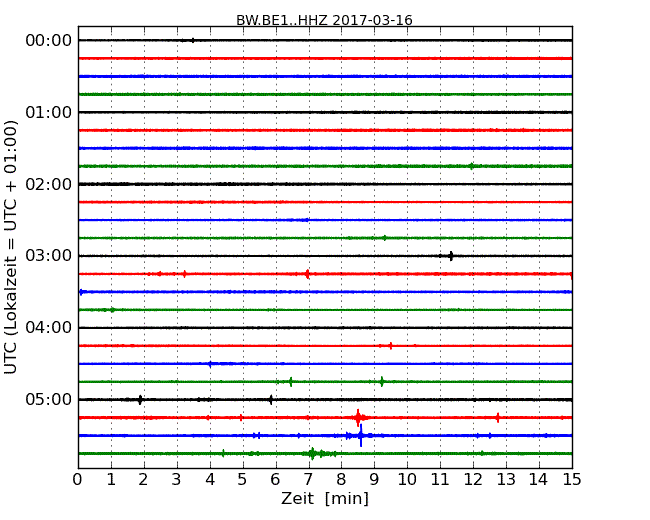Click the largest blue spike near 8.6 minutes
The width and height of the screenshot is (650, 520).
361,435
